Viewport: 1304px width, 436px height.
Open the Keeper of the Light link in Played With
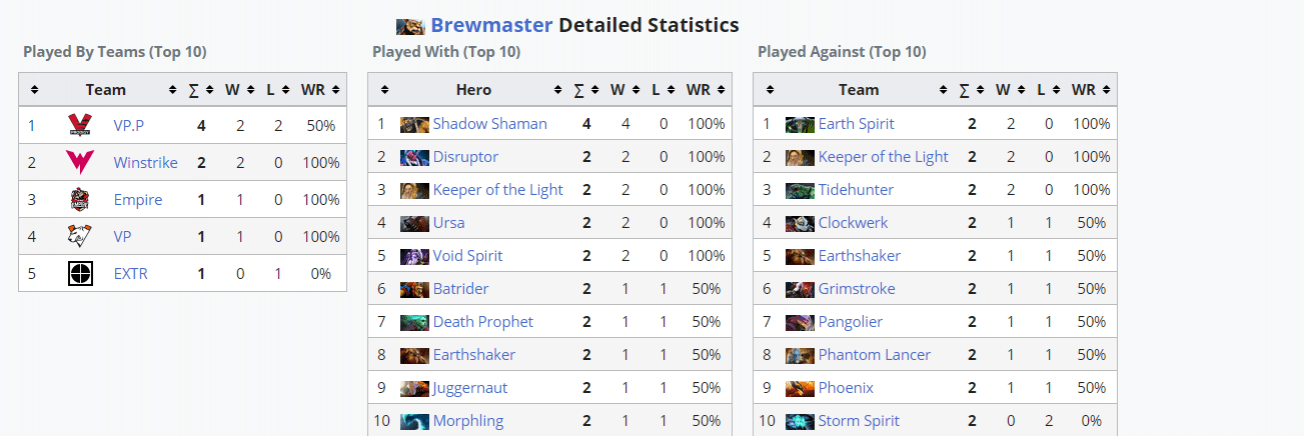(498, 190)
